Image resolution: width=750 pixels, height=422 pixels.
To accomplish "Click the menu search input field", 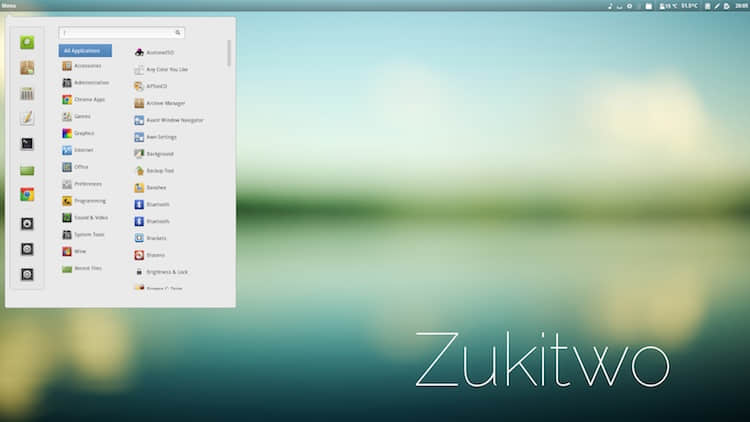I will pos(121,33).
